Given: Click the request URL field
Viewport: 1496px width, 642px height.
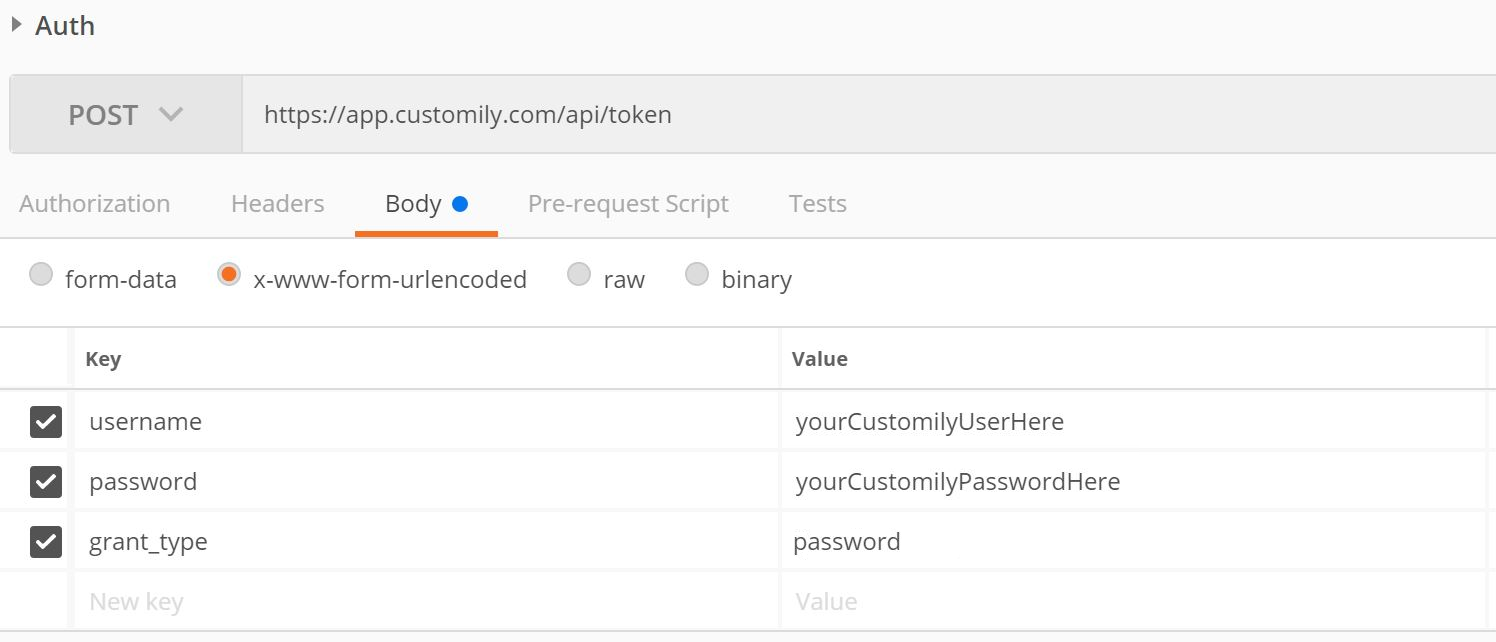Looking at the screenshot, I should (x=600, y=114).
